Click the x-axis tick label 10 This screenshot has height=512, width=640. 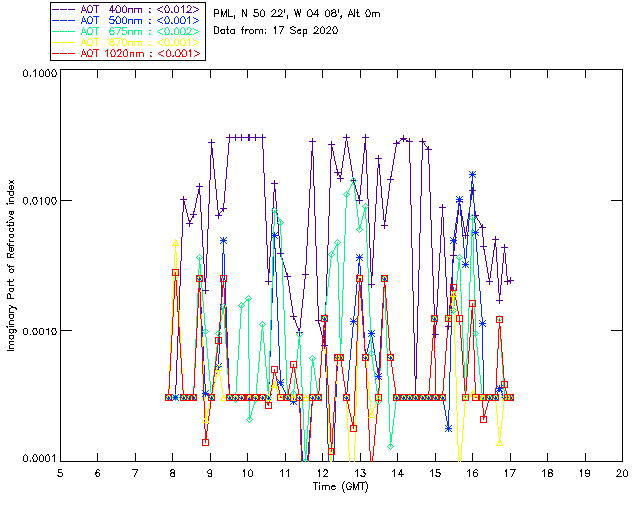247,473
